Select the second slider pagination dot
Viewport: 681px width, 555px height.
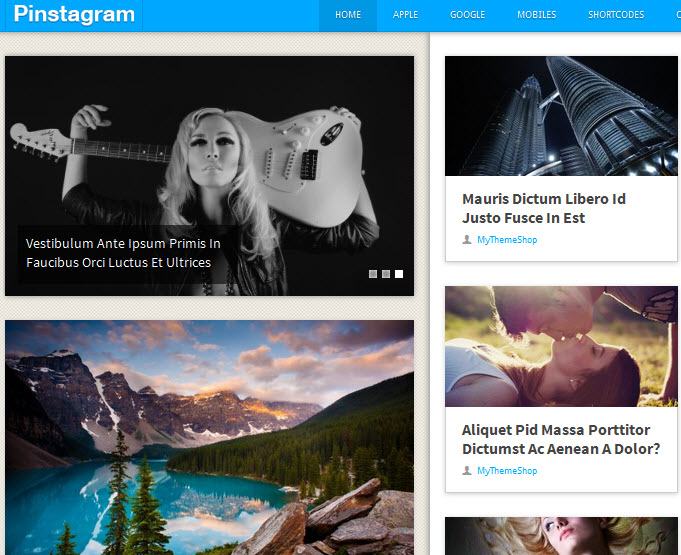coord(386,274)
